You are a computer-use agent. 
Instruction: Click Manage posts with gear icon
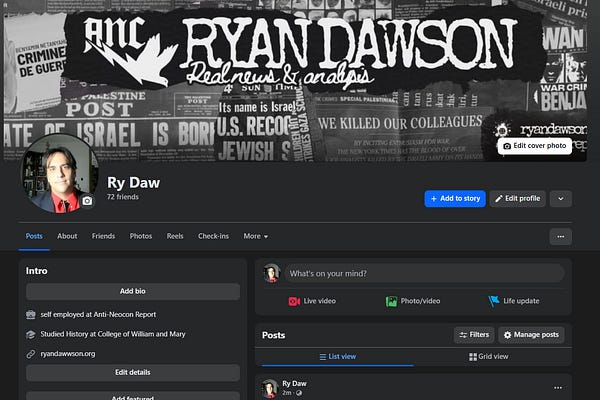(531, 335)
